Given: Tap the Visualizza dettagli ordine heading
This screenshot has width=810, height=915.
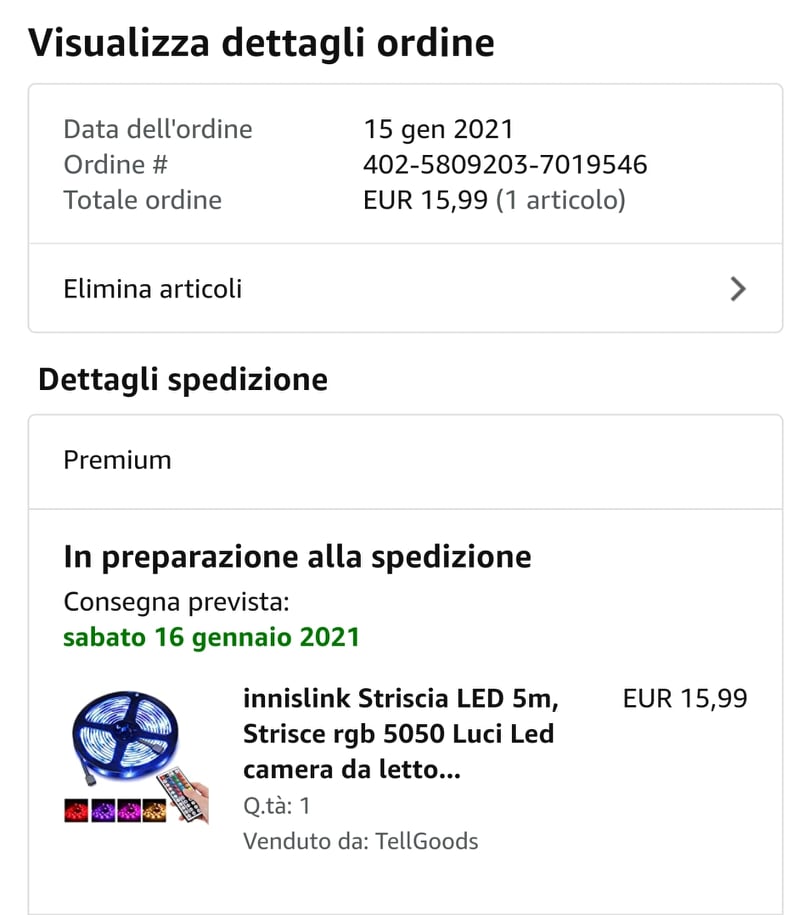Looking at the screenshot, I should (x=261, y=43).
